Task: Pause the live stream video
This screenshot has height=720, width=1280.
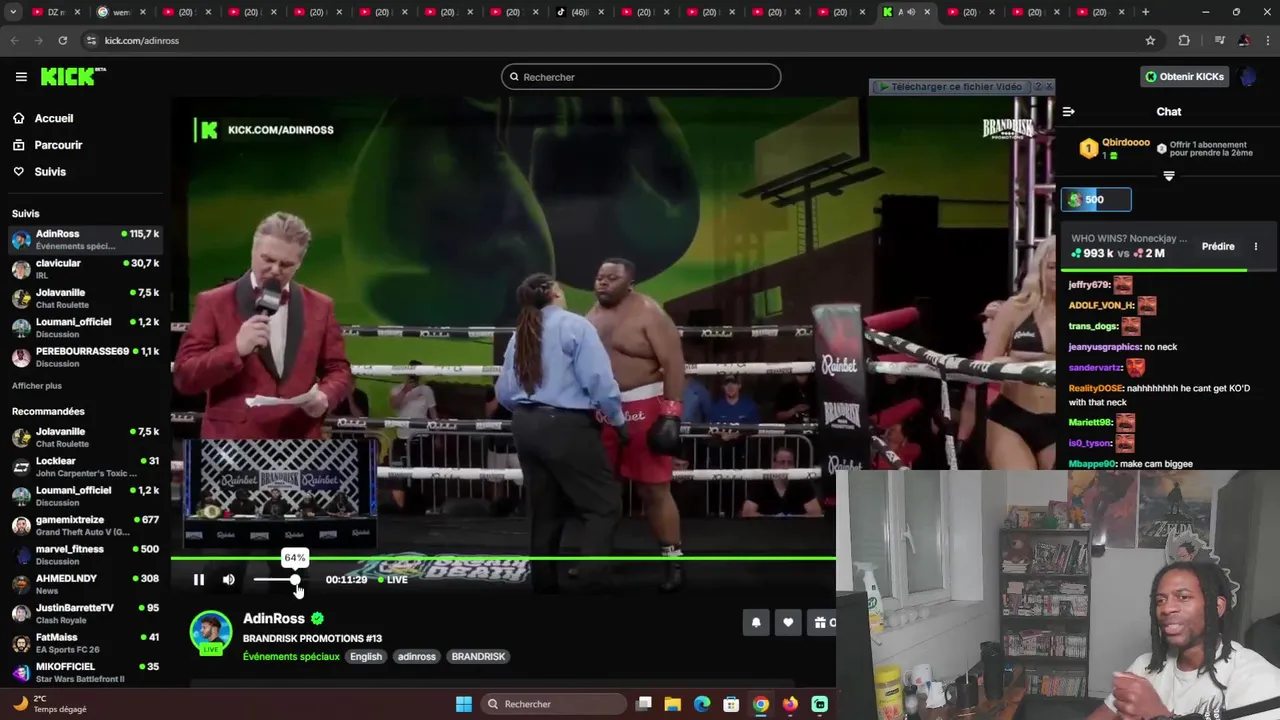Action: [x=199, y=580]
